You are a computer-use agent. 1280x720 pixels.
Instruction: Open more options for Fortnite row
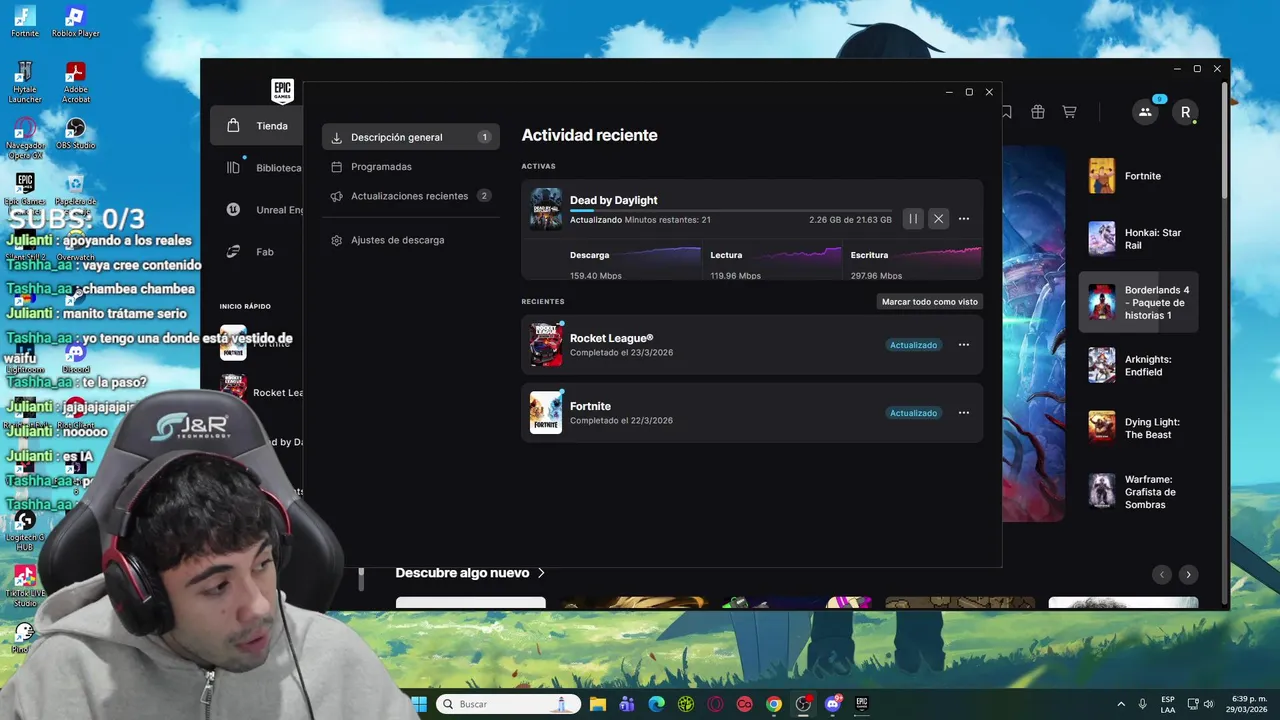(964, 413)
